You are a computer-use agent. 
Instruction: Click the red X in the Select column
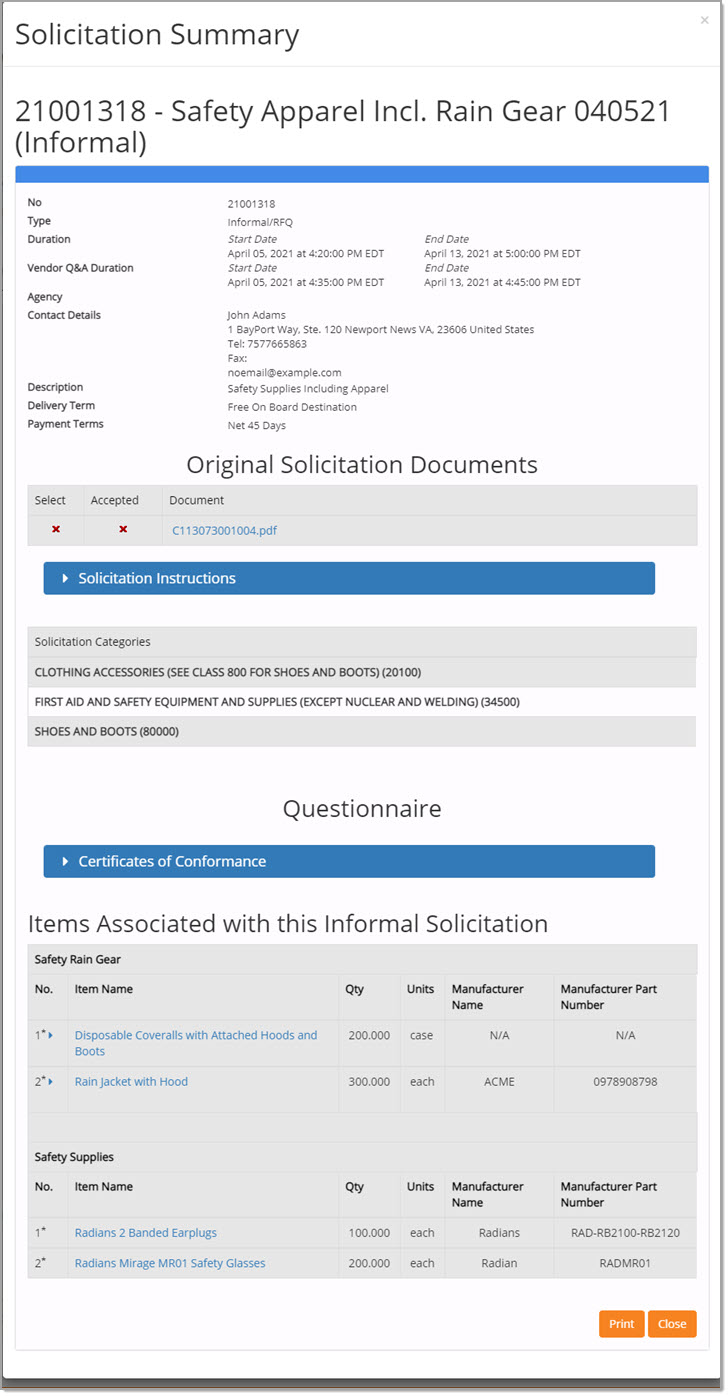coord(56,529)
